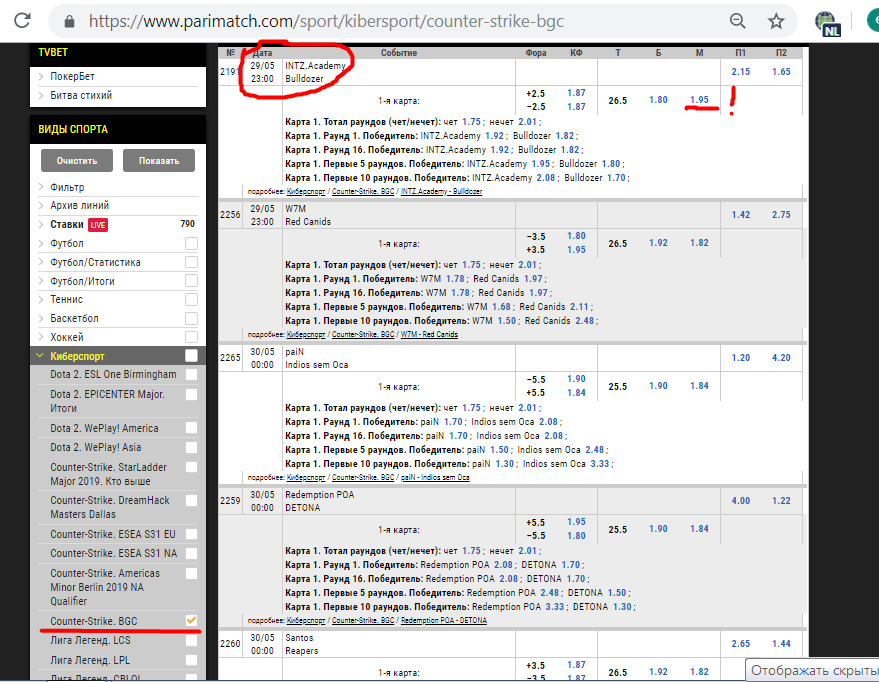The height and width of the screenshot is (682, 879).
Task: Tick the Футбол/Итоги checkbox
Action: click(x=191, y=281)
